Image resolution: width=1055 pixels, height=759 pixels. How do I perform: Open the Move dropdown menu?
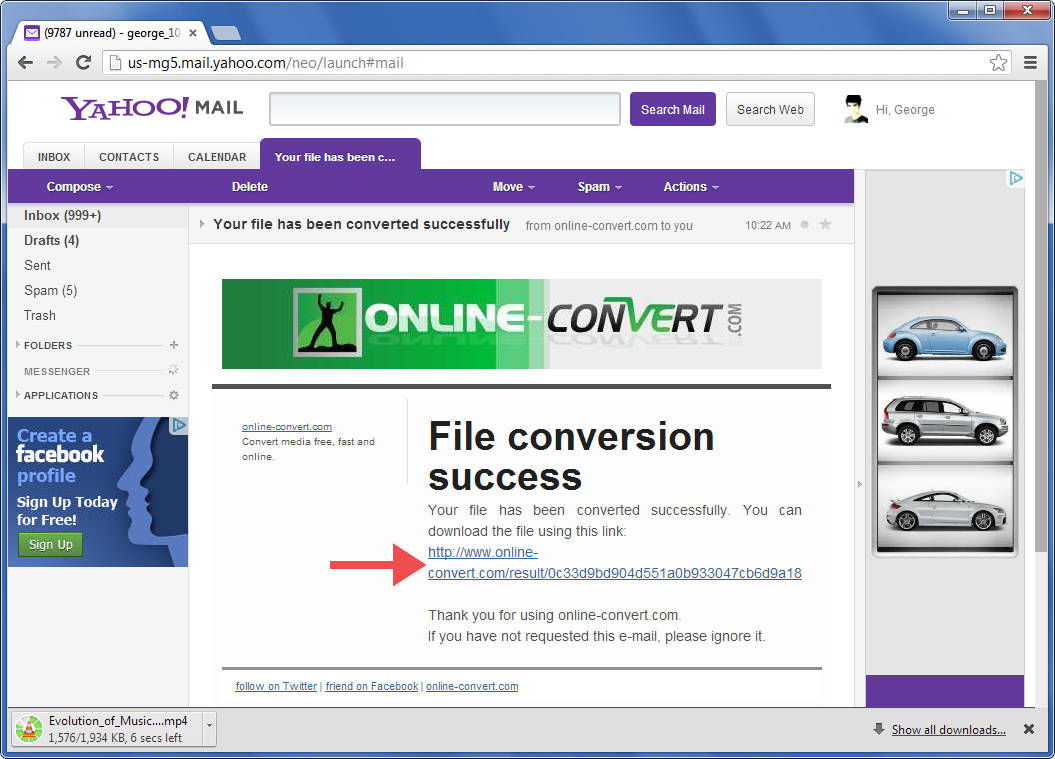pos(513,186)
